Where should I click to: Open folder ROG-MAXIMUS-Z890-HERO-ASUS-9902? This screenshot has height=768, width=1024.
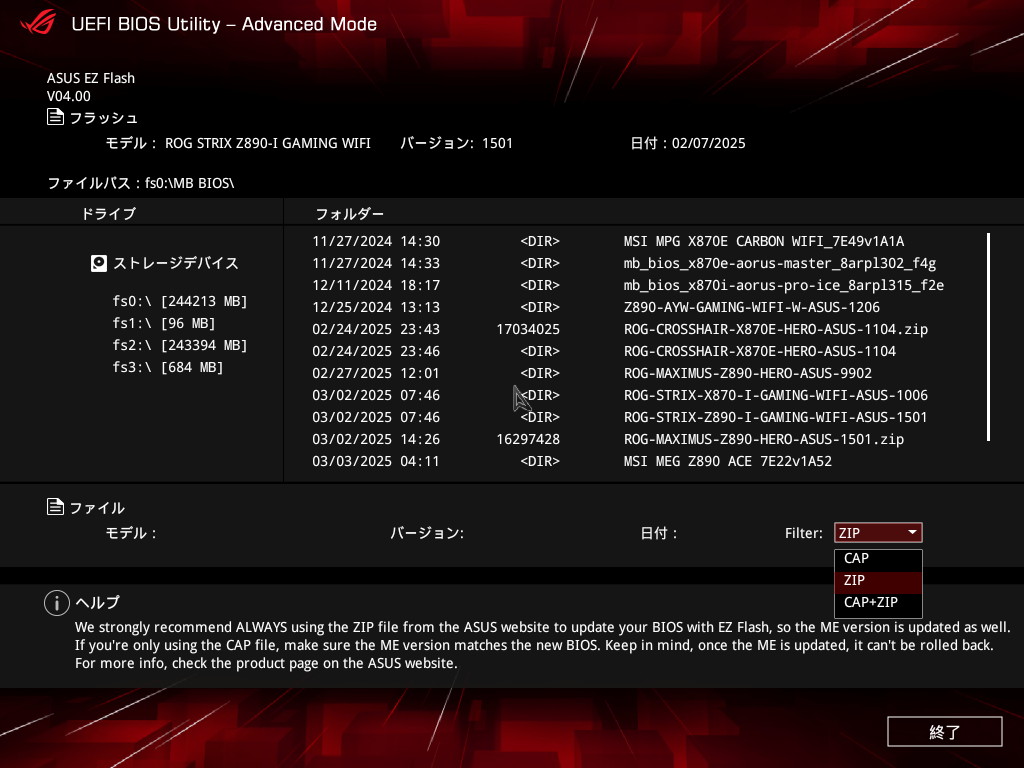click(x=748, y=374)
